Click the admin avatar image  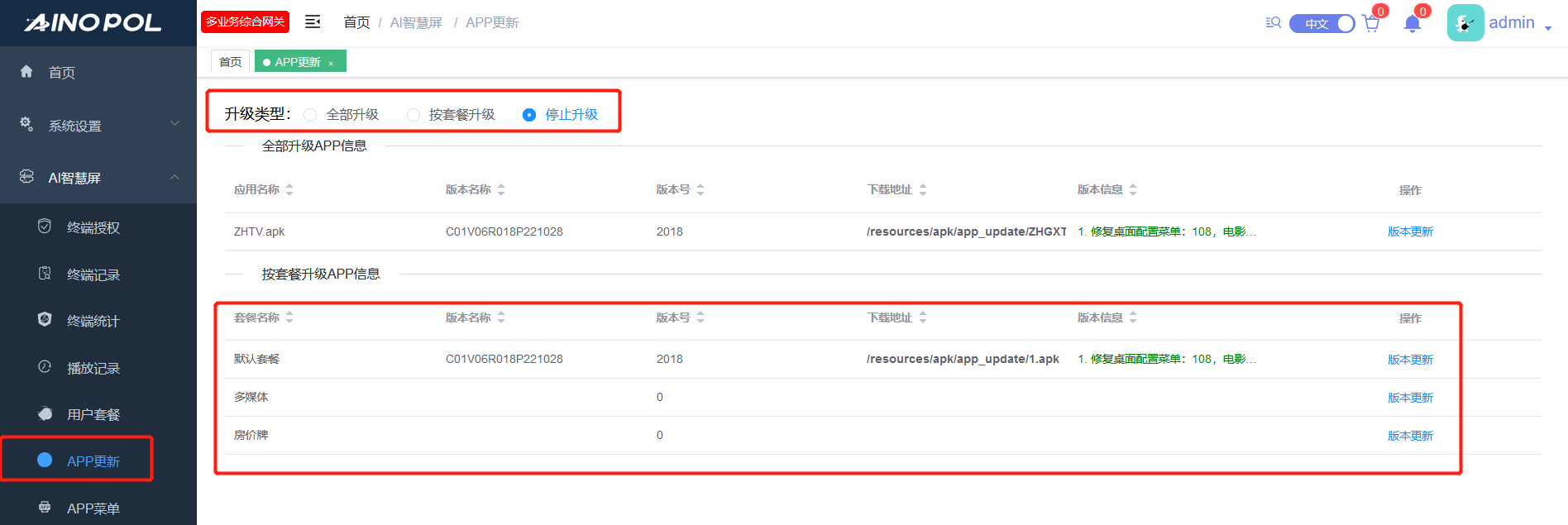(1465, 23)
